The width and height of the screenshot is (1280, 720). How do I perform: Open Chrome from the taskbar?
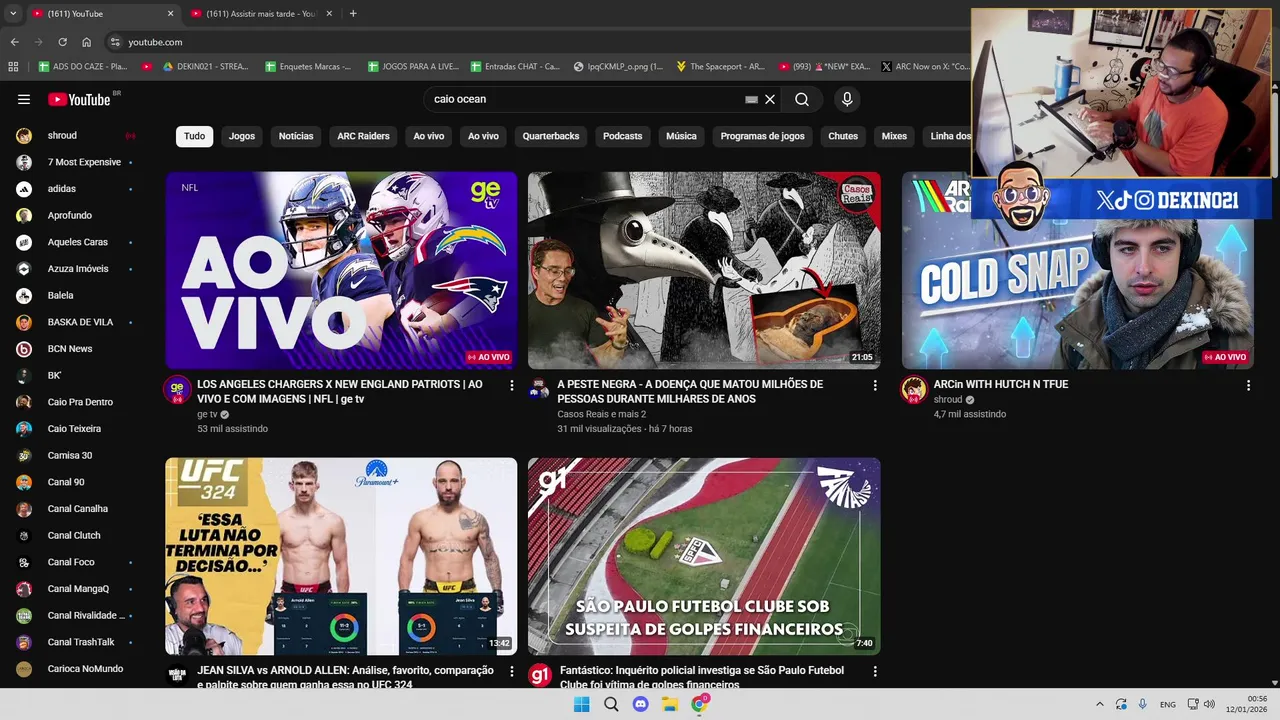(700, 704)
